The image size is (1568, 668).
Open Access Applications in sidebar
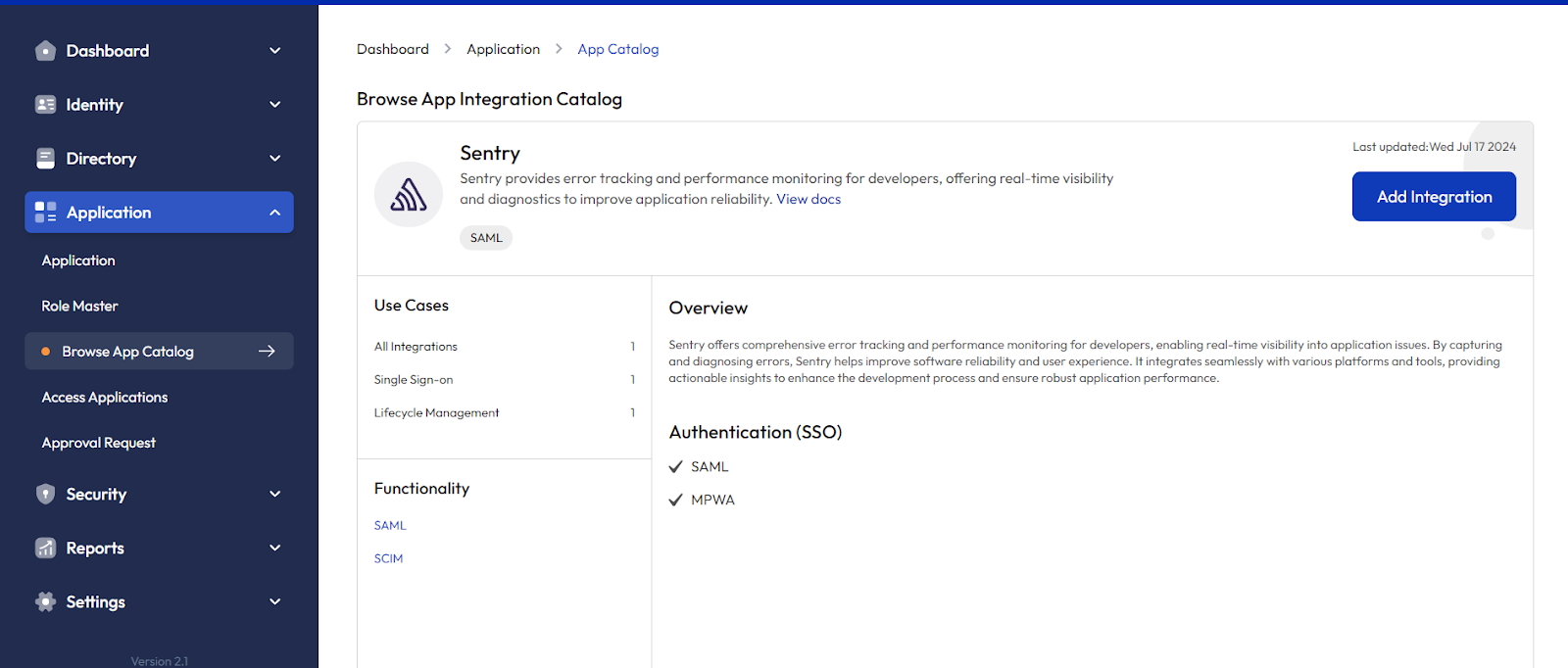105,398
